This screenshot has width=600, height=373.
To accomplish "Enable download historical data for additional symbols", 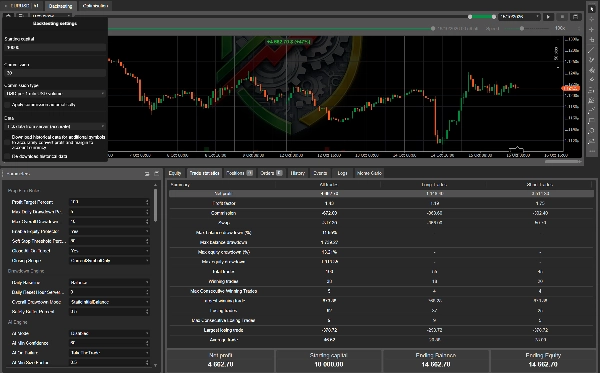I will [x=7, y=142].
